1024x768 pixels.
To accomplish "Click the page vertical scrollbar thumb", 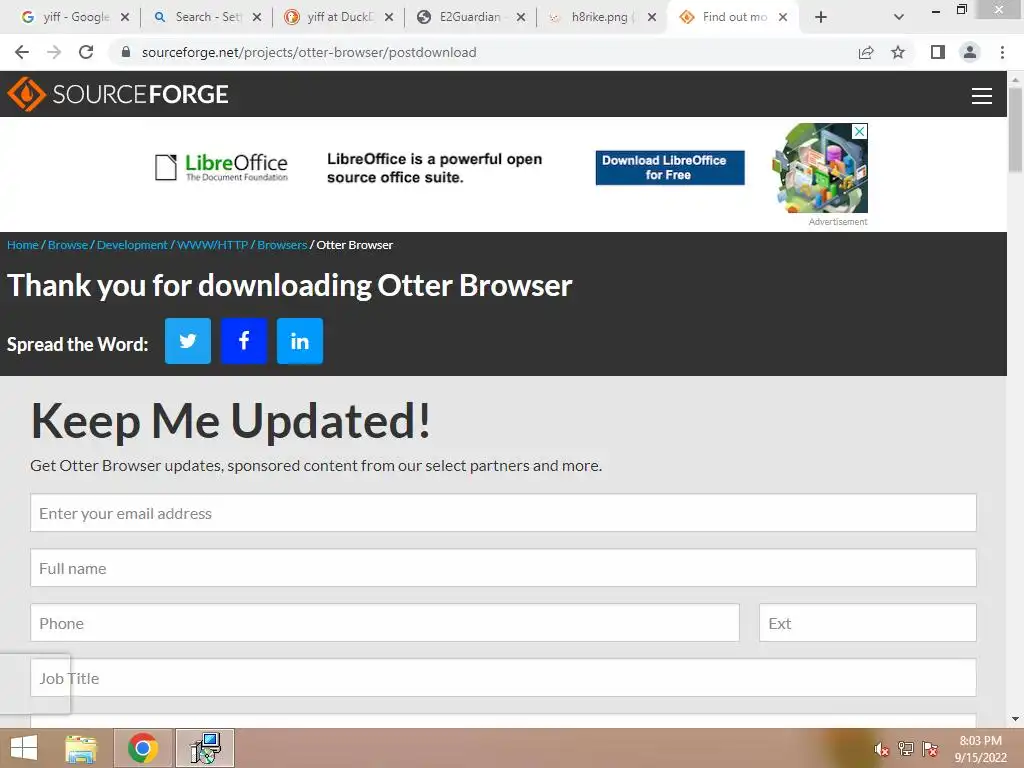I will [1015, 129].
